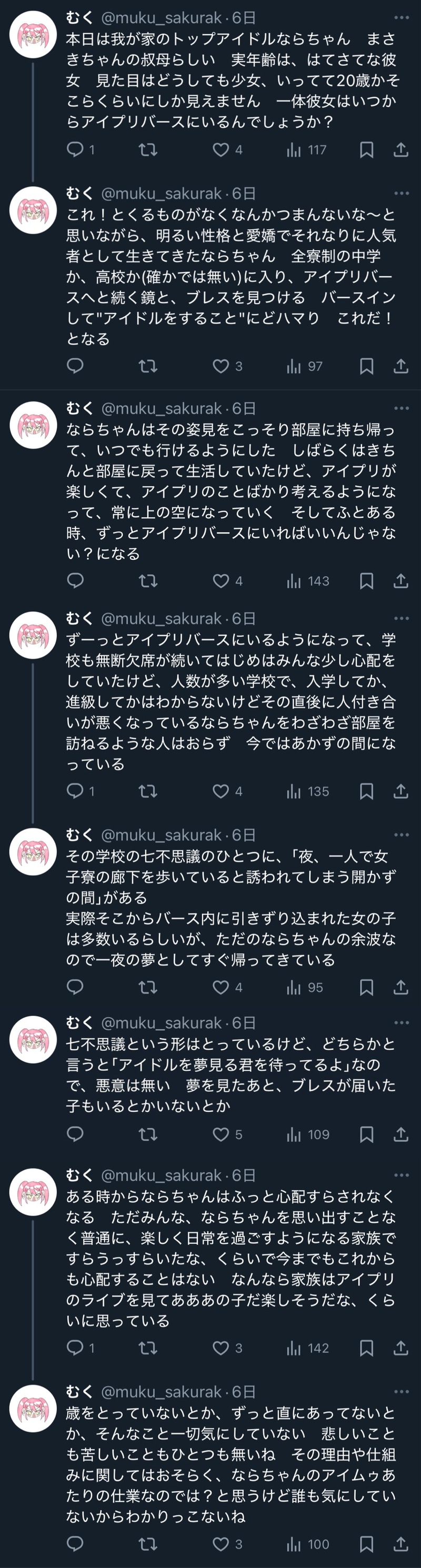Like the first tweet beginning 本日は
This screenshot has height=1568, width=421.
click(221, 149)
